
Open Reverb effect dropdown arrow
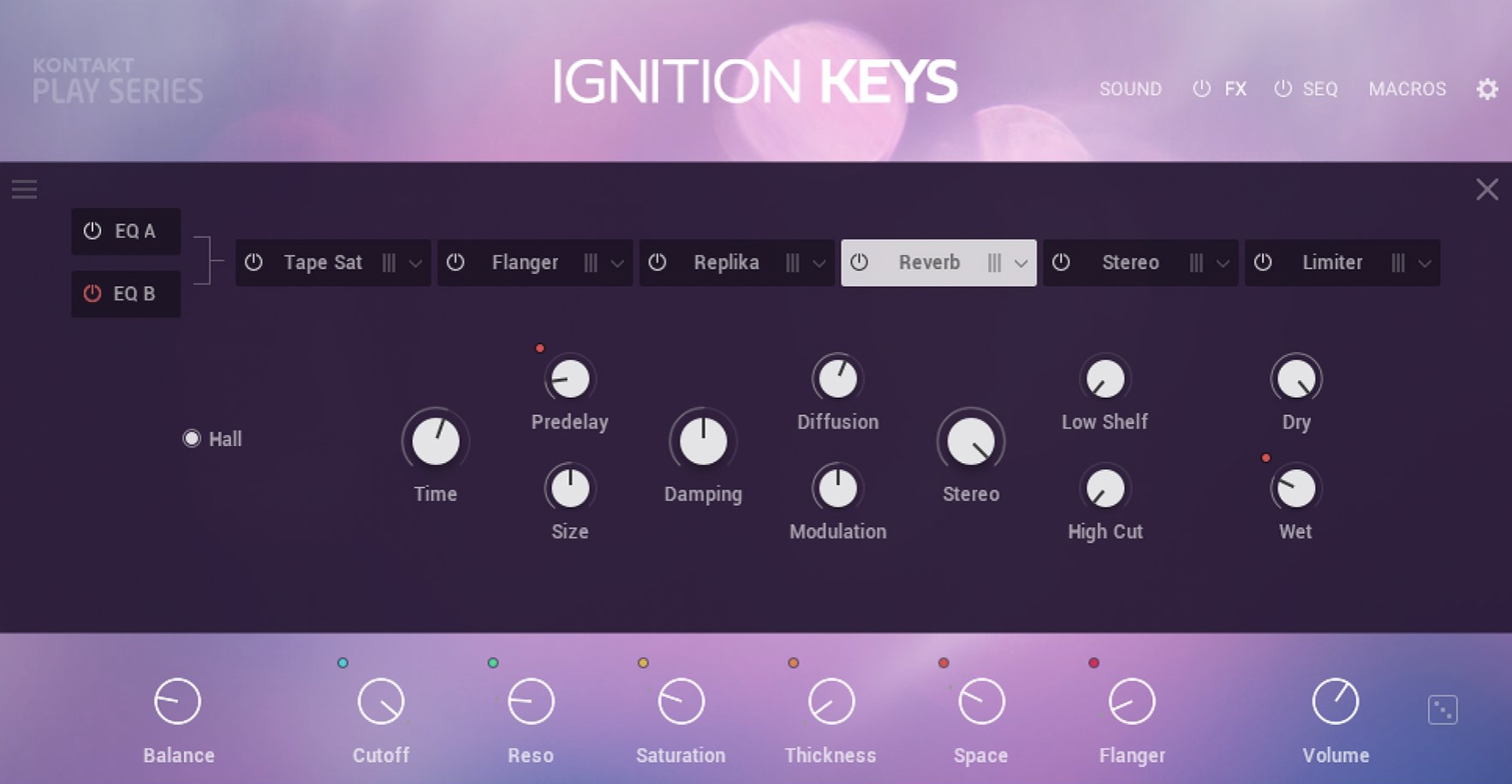click(1021, 264)
